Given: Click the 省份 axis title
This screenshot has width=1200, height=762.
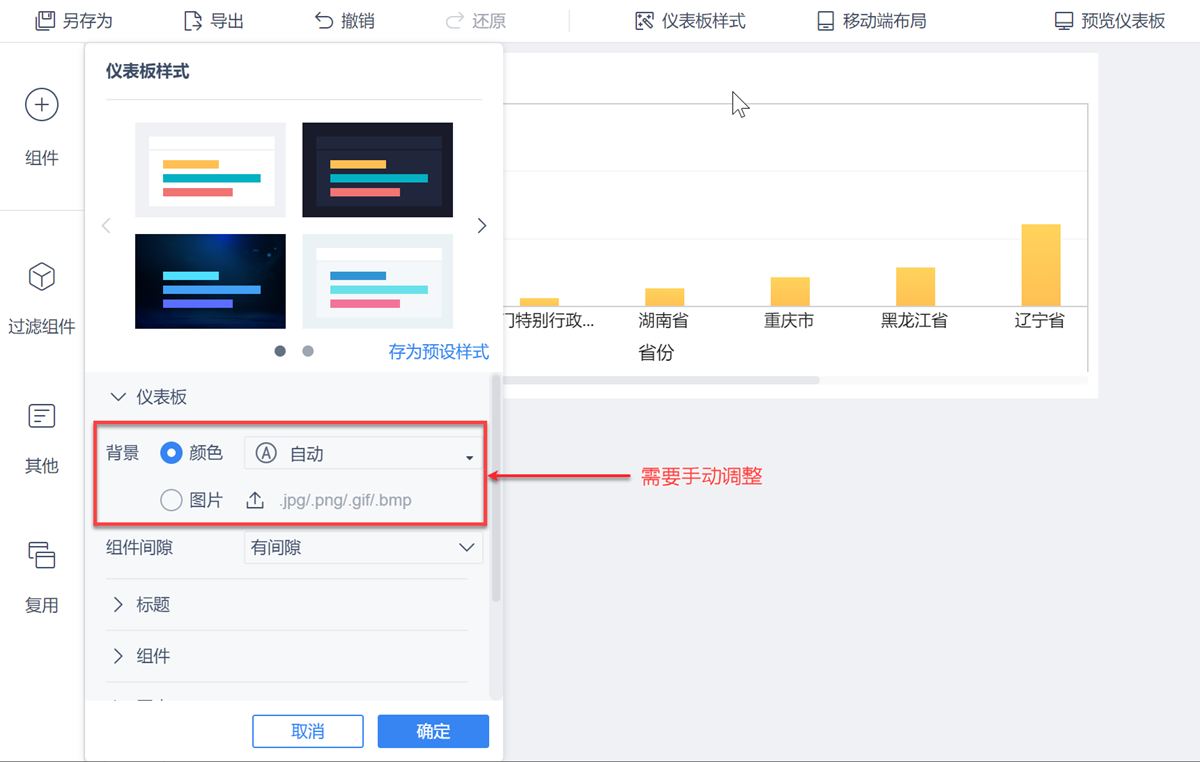Looking at the screenshot, I should (656, 353).
